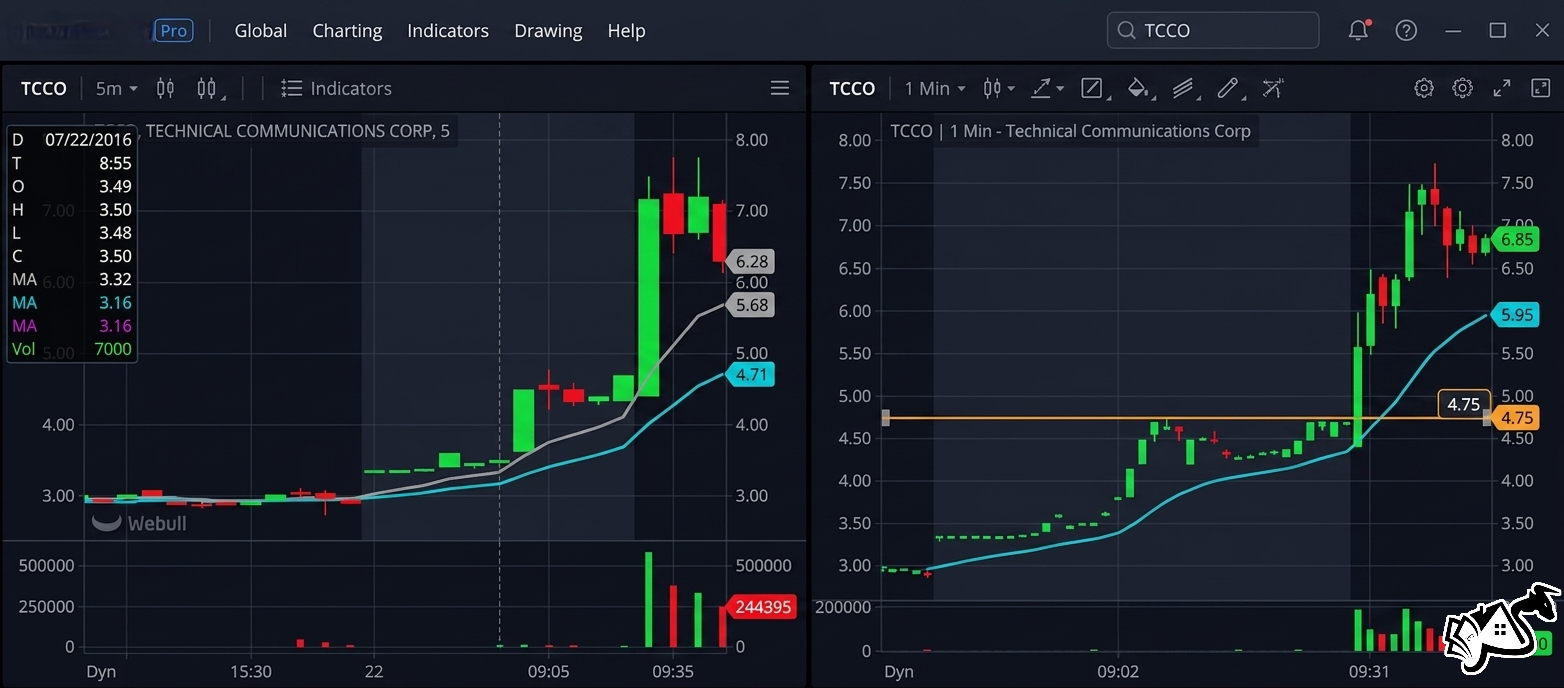Click the red 244395 volume tag
The width and height of the screenshot is (1564, 688).
coord(761,607)
